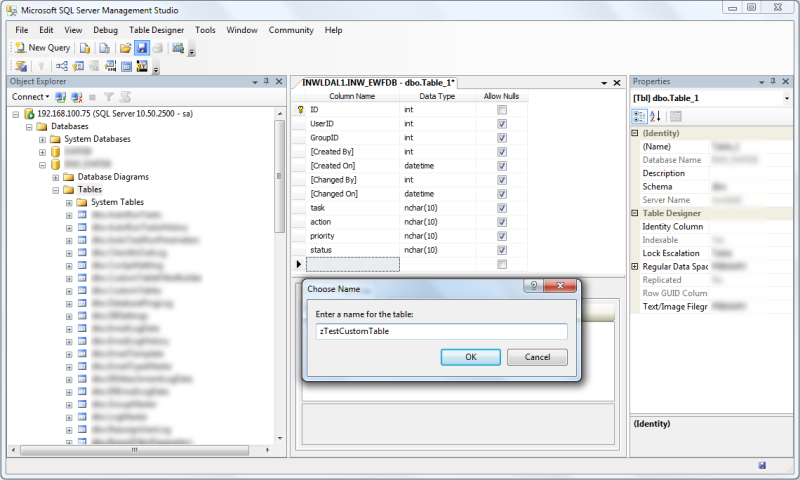Pin the Properties panel
The width and height of the screenshot is (800, 480).
tap(773, 82)
